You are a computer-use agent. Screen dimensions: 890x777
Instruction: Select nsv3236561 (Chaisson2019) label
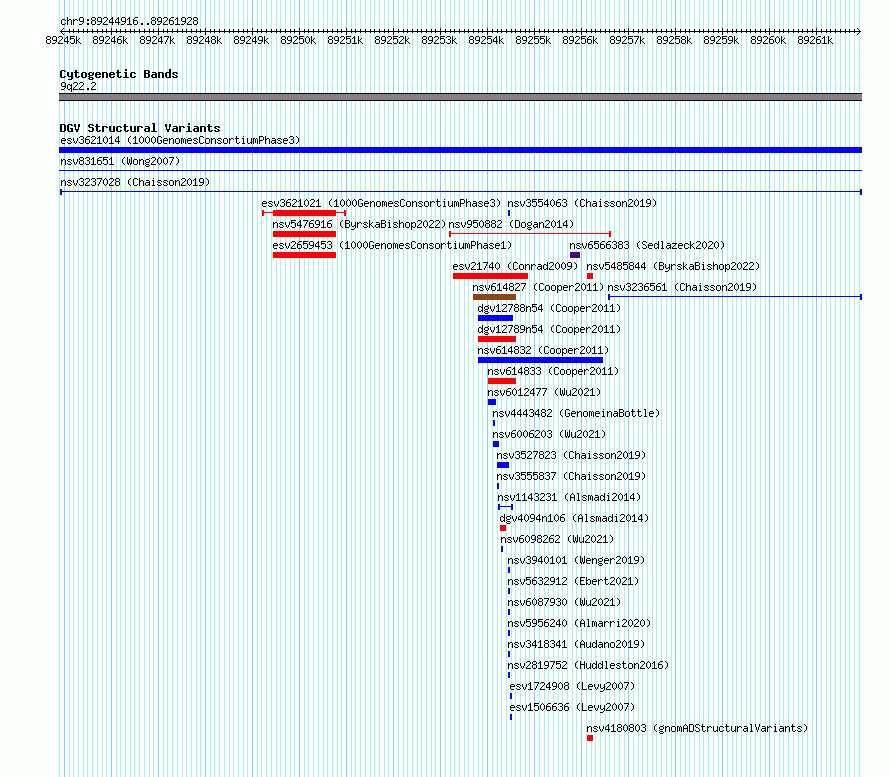click(x=682, y=287)
